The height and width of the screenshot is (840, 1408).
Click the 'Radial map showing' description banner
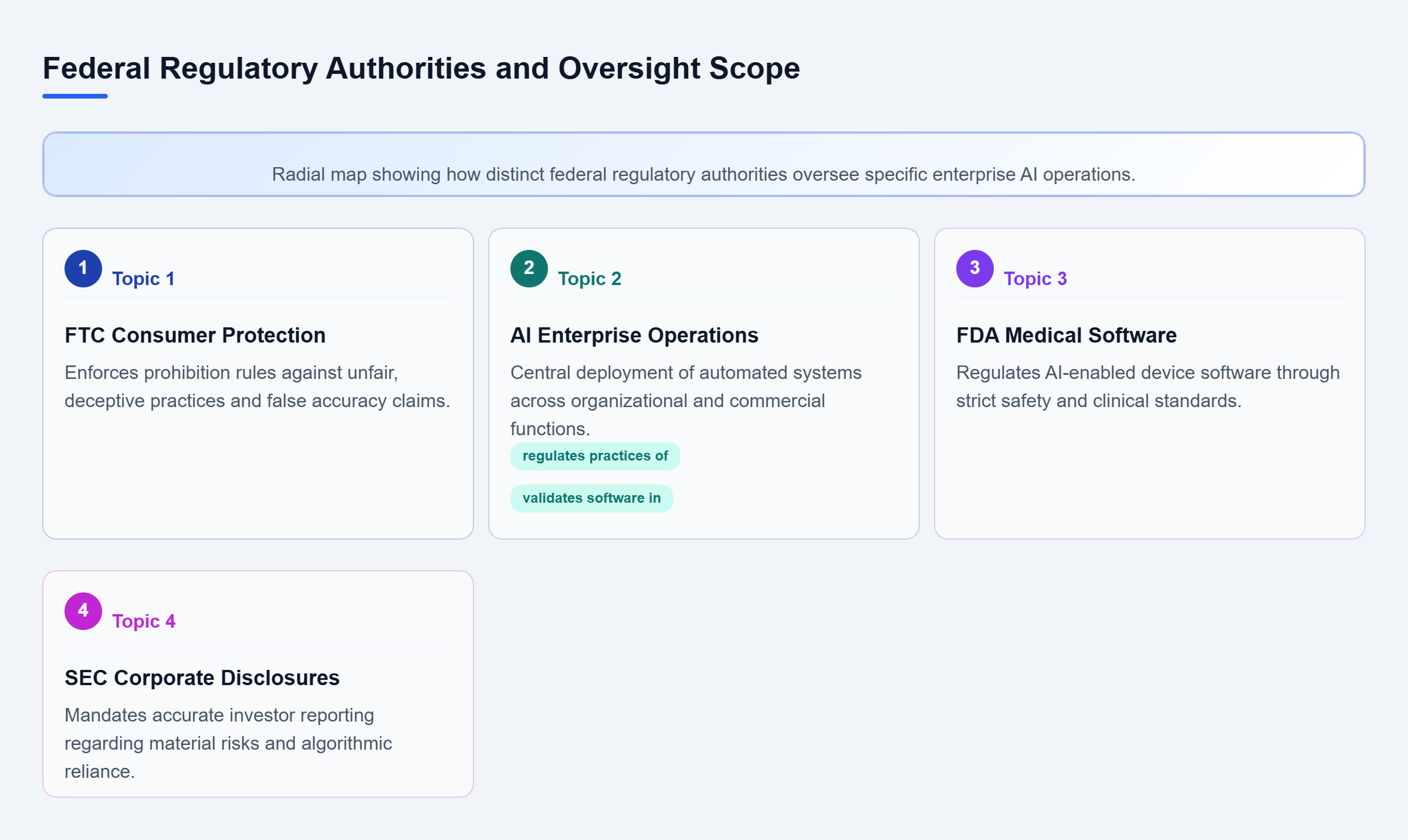pos(704,164)
